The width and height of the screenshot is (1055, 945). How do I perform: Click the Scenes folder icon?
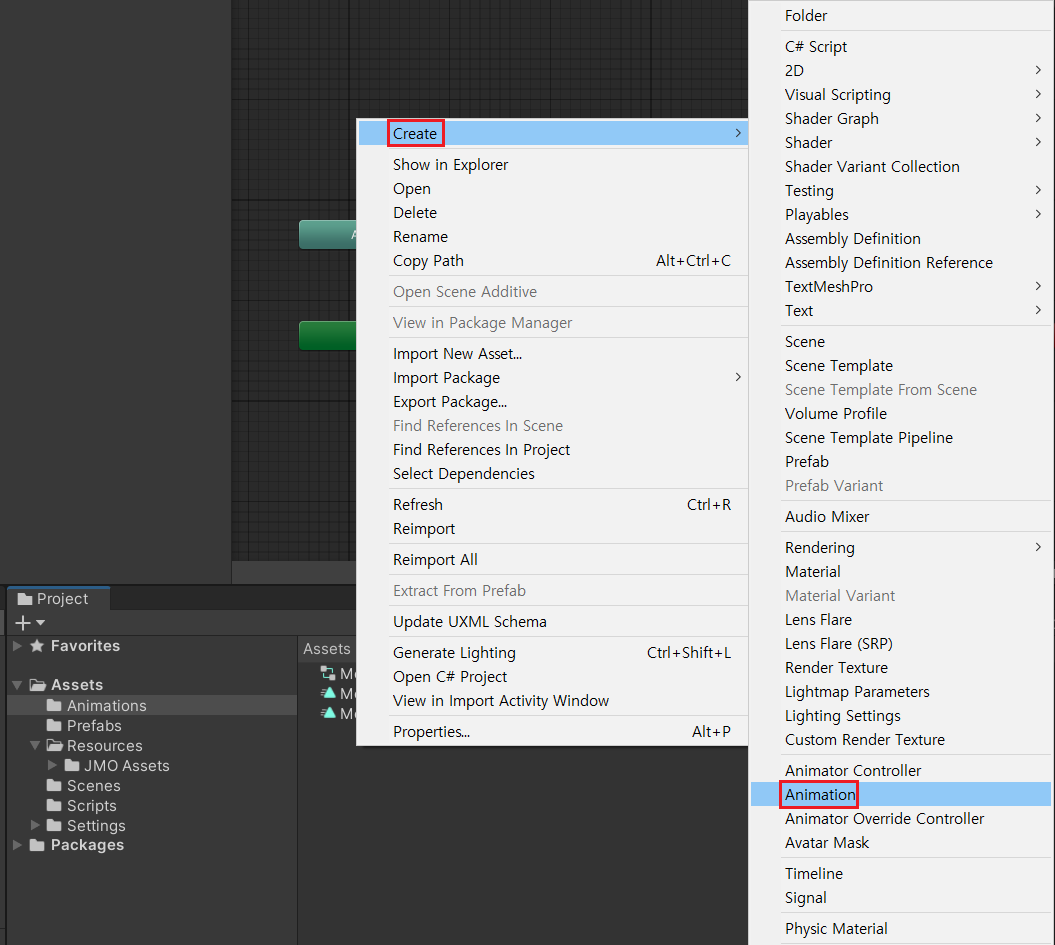(54, 786)
